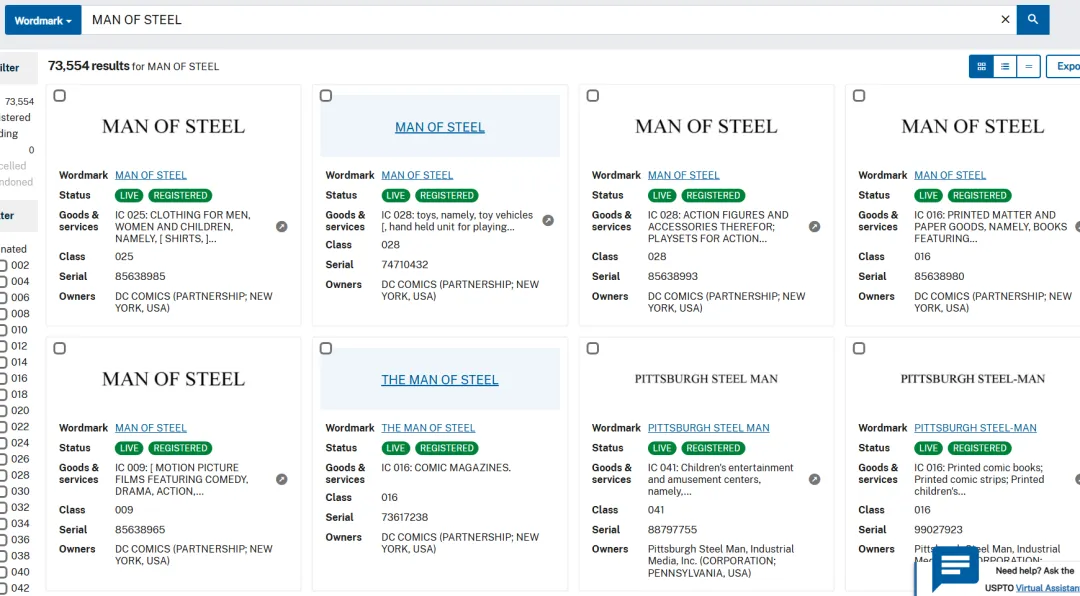Toggle class 028 filter checkbox
Image resolution: width=1080 pixels, height=596 pixels.
[3, 475]
